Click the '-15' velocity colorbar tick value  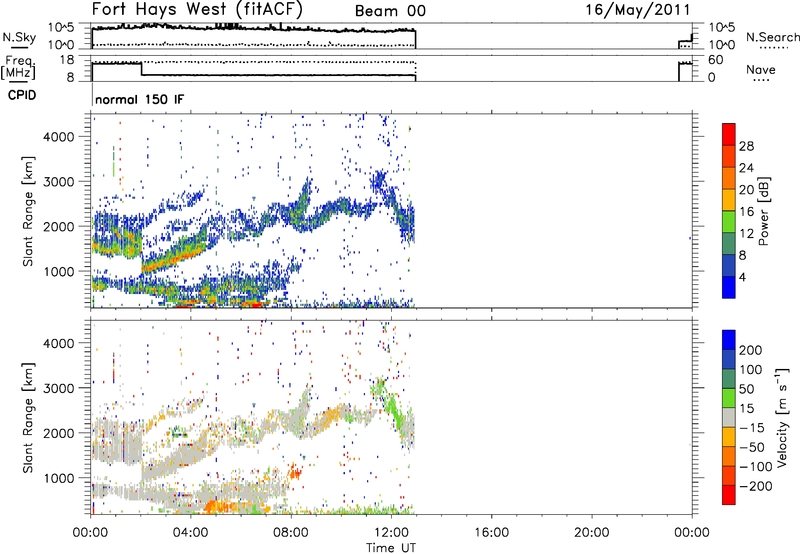752,427
